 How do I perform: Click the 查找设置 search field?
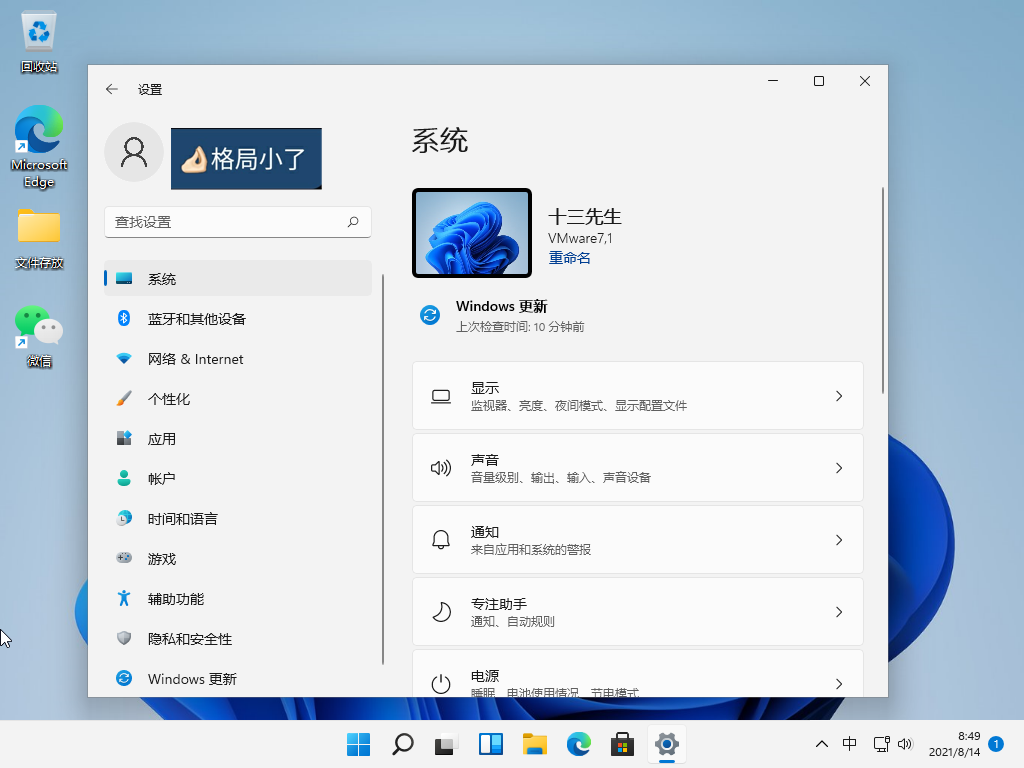237,222
